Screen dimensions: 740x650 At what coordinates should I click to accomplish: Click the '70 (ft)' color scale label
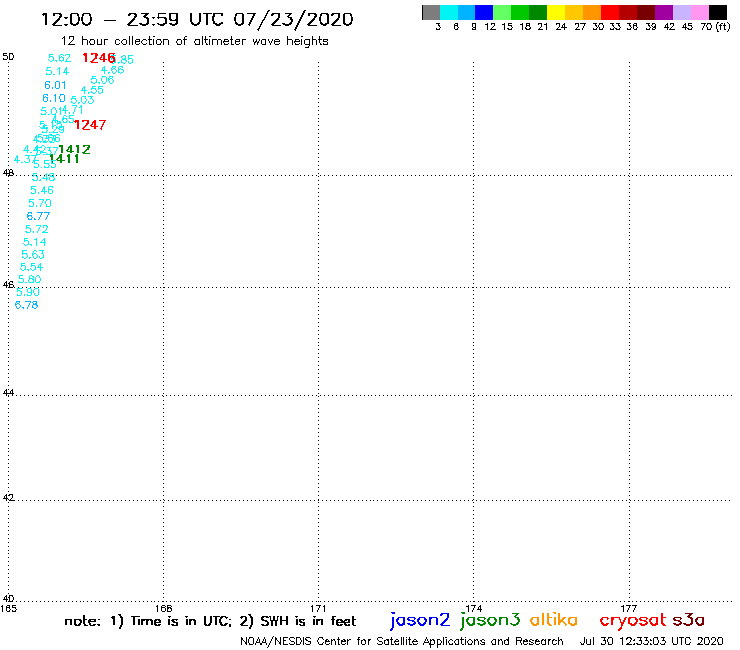pyautogui.click(x=715, y=27)
